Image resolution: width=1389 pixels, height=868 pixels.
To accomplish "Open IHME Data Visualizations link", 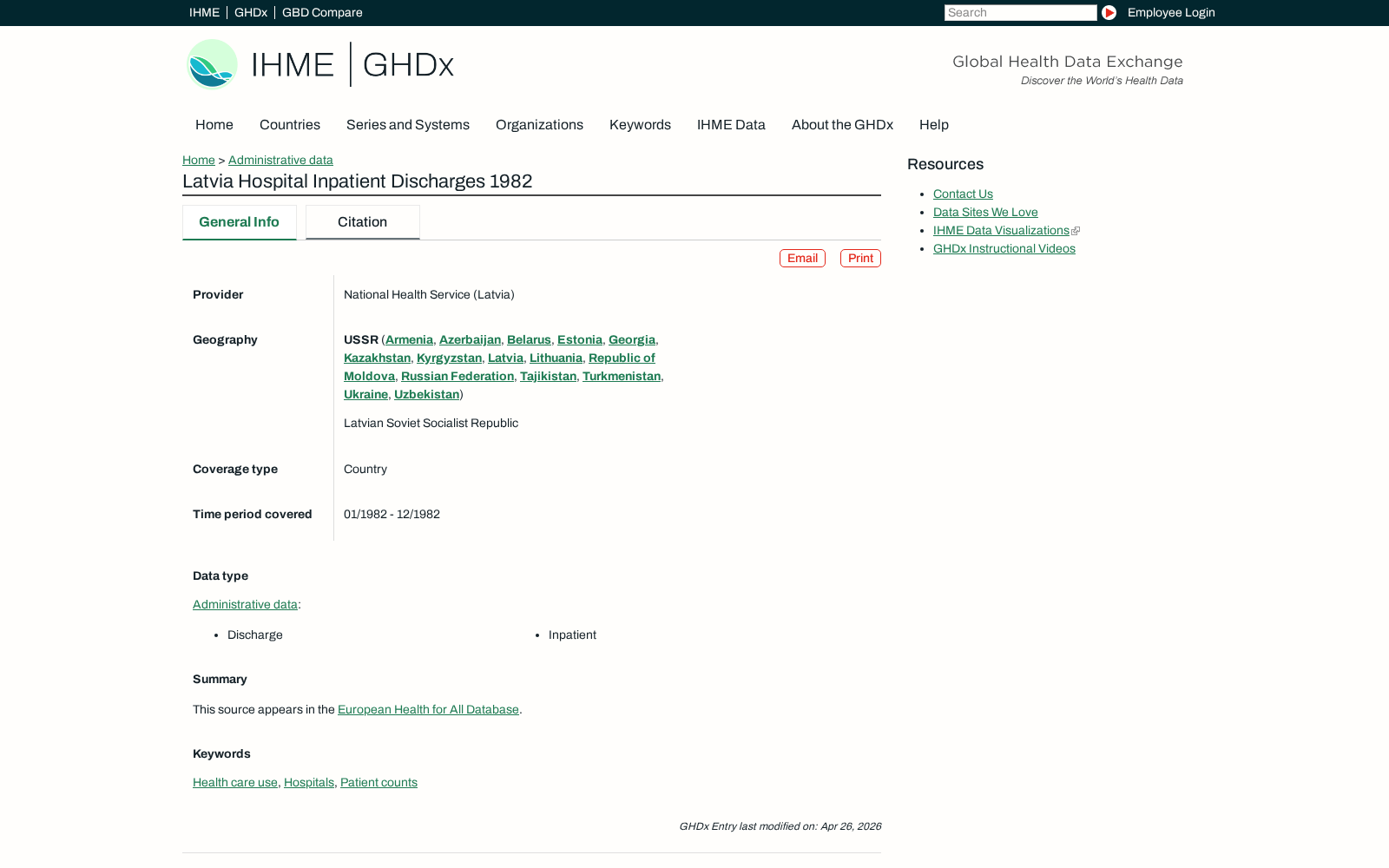I will [1001, 231].
